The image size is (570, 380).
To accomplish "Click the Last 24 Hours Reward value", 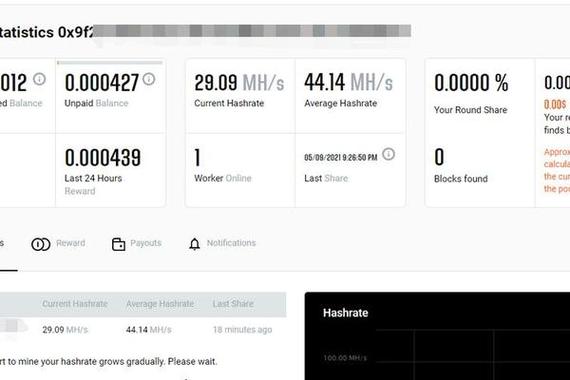I will 103,157.
